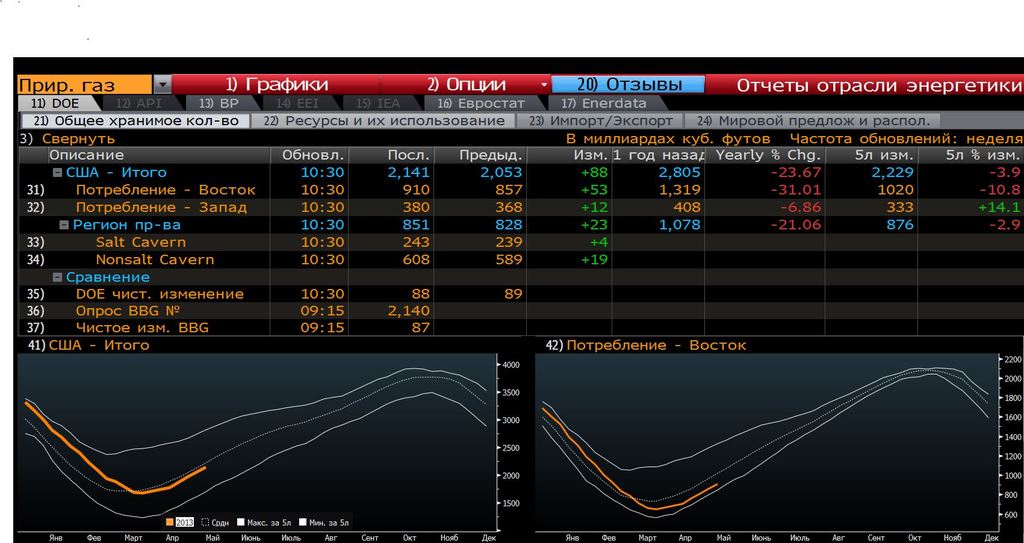Select the 14) EEI tab
This screenshot has height=543, width=1024.
[299, 103]
